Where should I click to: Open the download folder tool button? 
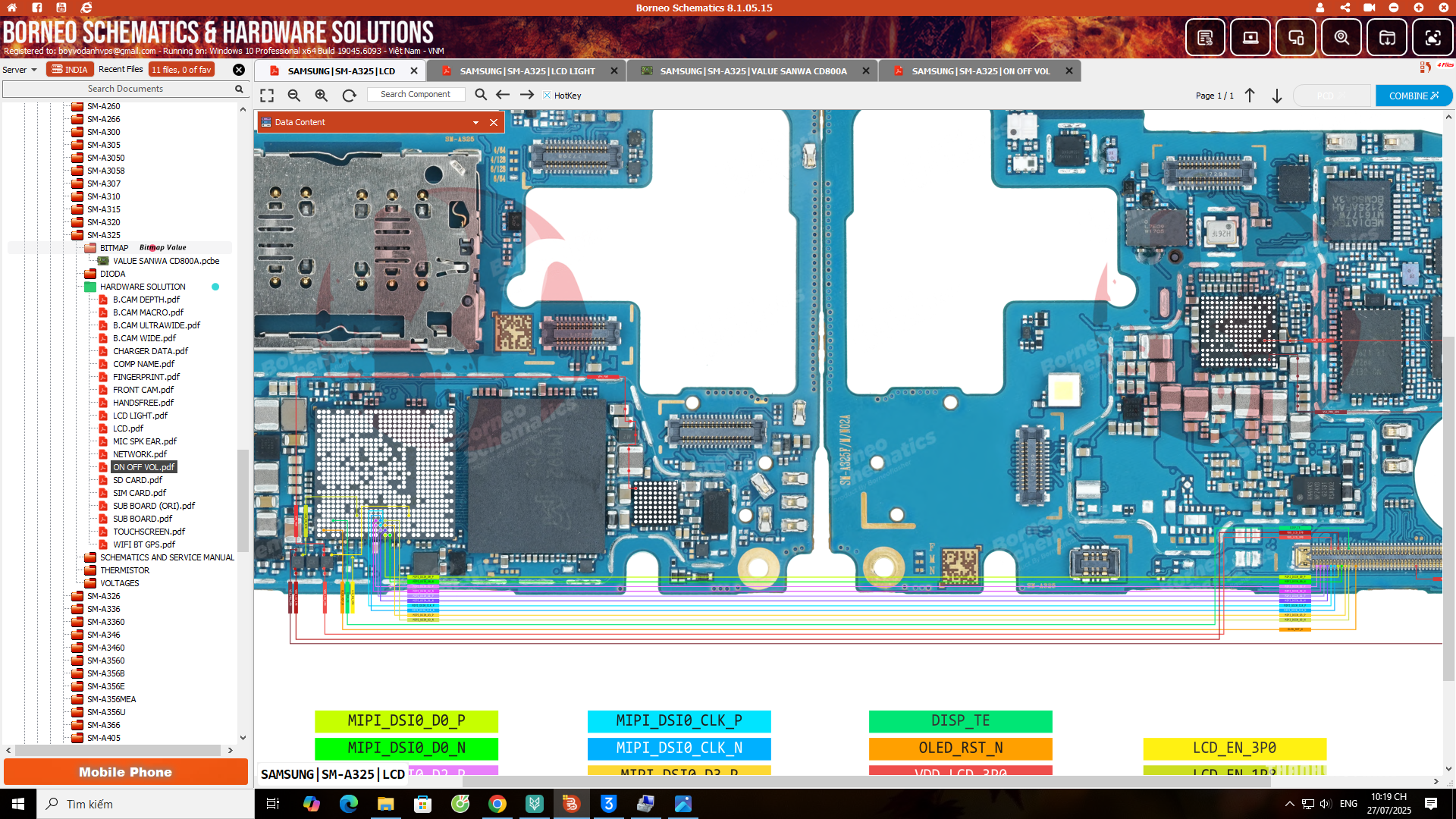1387,37
